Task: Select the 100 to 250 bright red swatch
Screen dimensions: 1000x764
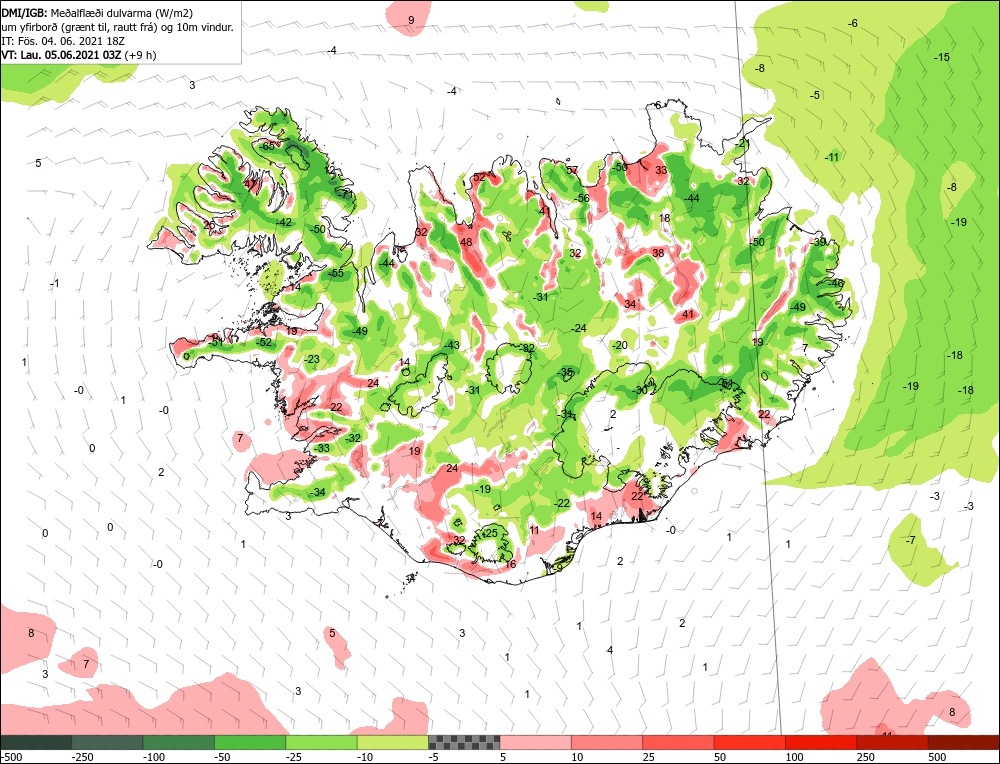Action: 821,742
